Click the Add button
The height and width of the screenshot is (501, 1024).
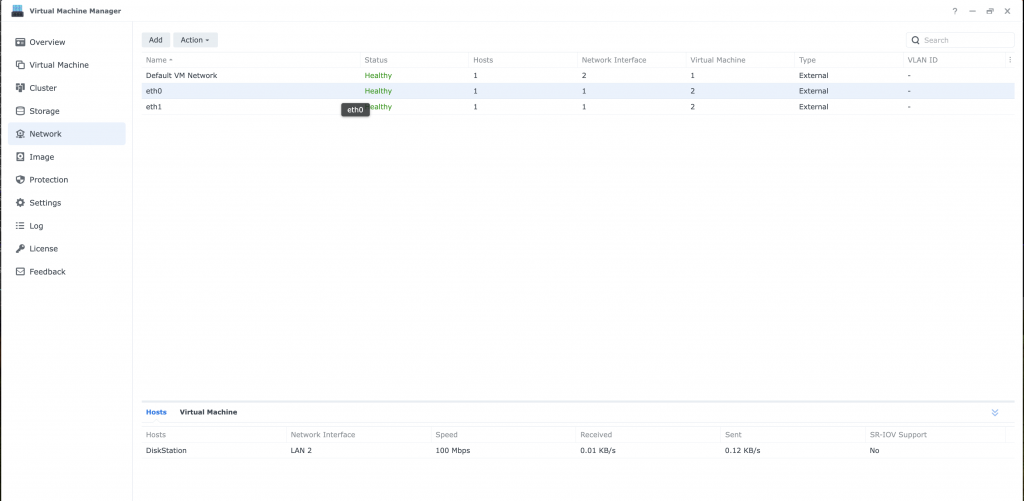pyautogui.click(x=155, y=40)
